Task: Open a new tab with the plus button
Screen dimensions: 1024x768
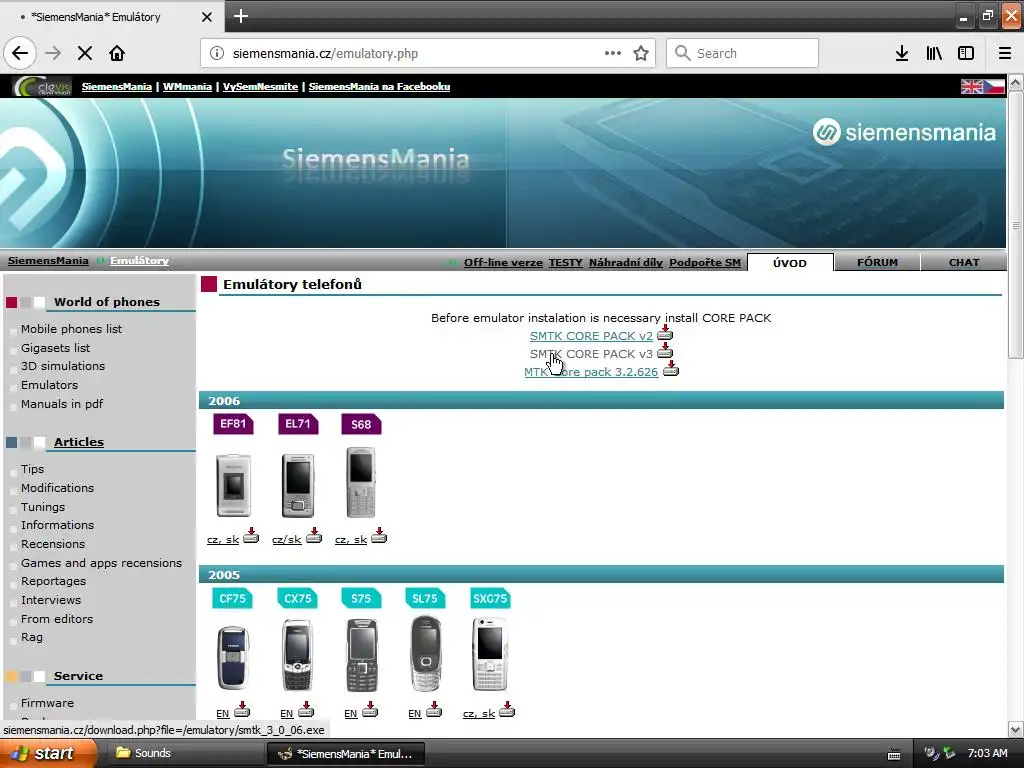Action: [x=241, y=16]
